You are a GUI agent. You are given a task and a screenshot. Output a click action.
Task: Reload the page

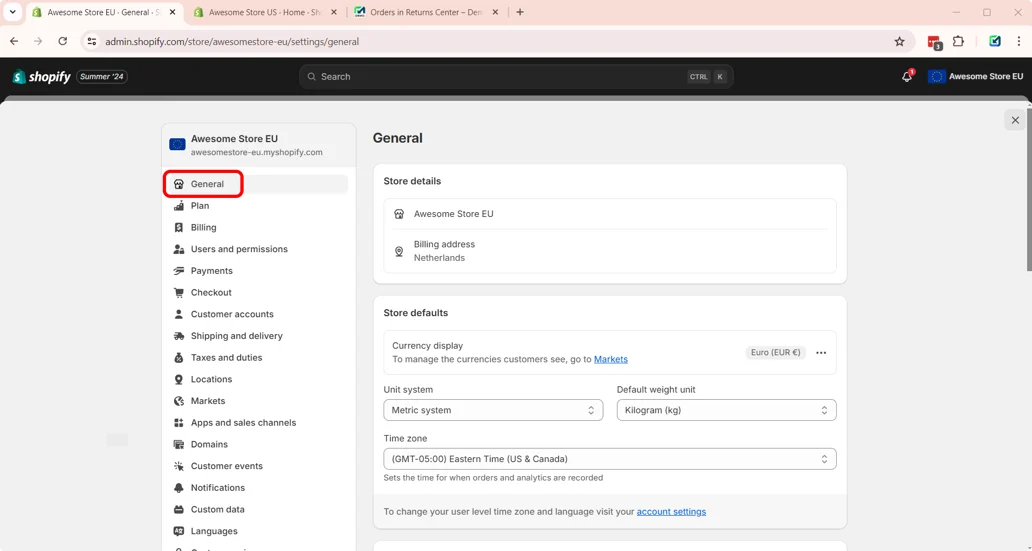pyautogui.click(x=63, y=41)
